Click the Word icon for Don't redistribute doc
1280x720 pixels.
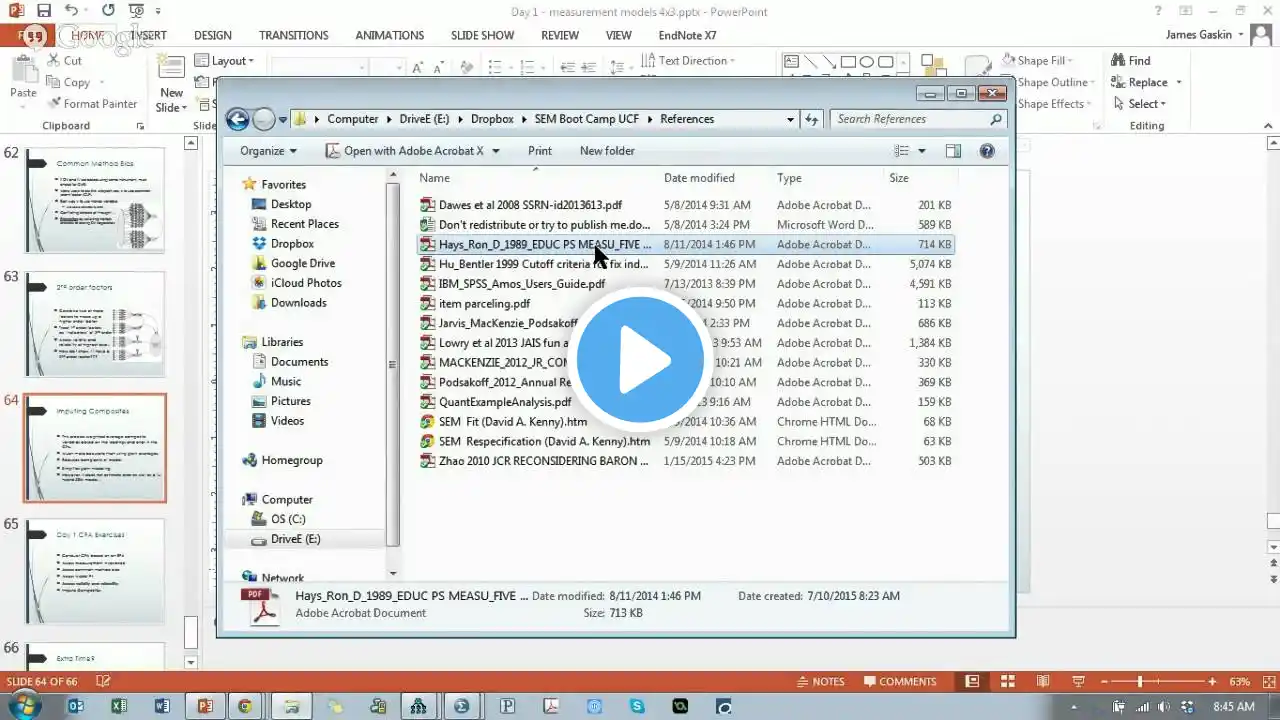[427, 225]
